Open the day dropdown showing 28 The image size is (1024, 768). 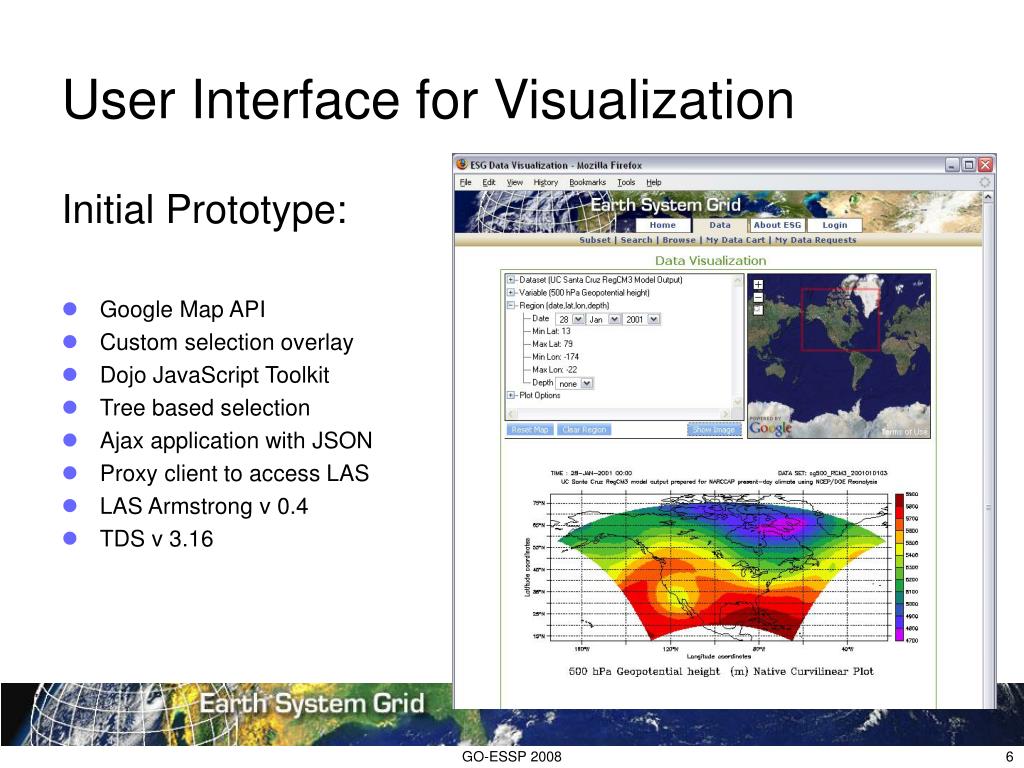point(578,319)
